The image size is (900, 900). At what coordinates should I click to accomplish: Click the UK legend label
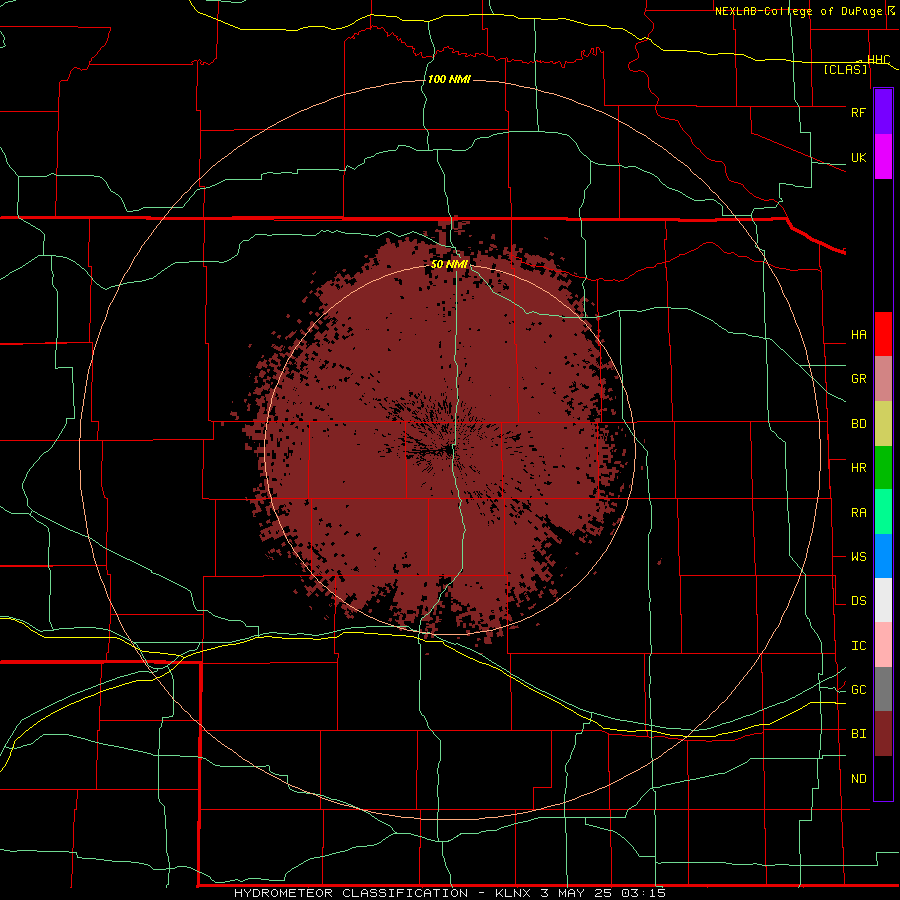(x=858, y=158)
